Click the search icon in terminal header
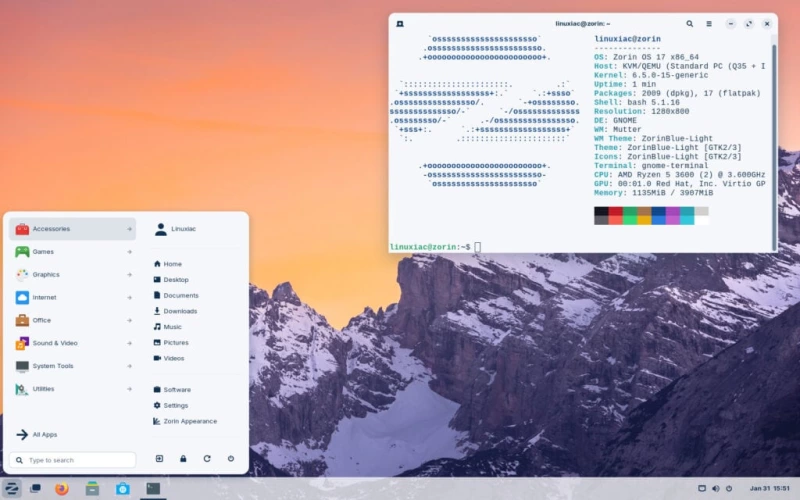Screen dimensions: 800x500 click(689, 23)
